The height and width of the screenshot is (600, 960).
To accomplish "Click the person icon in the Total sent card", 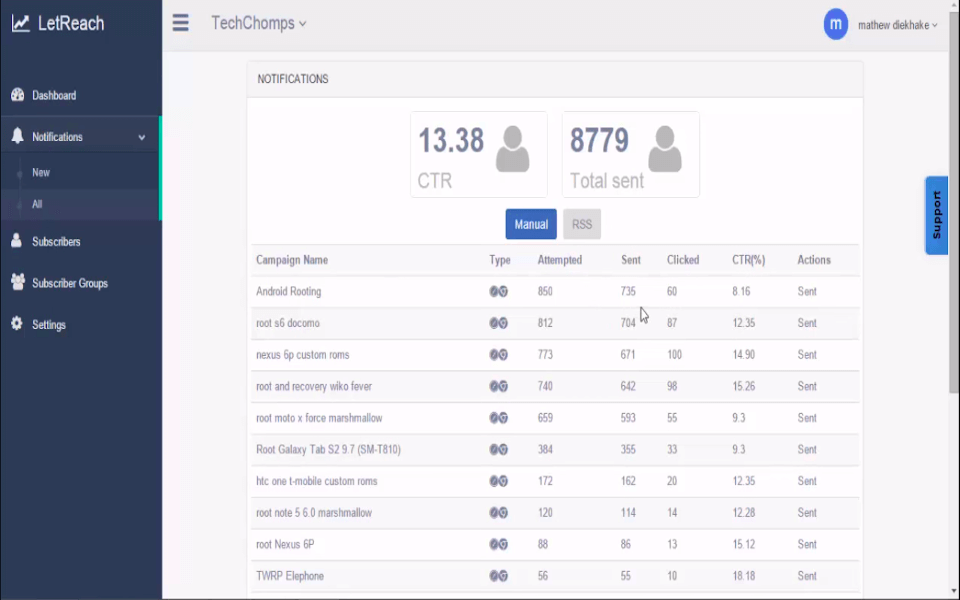I will [664, 149].
